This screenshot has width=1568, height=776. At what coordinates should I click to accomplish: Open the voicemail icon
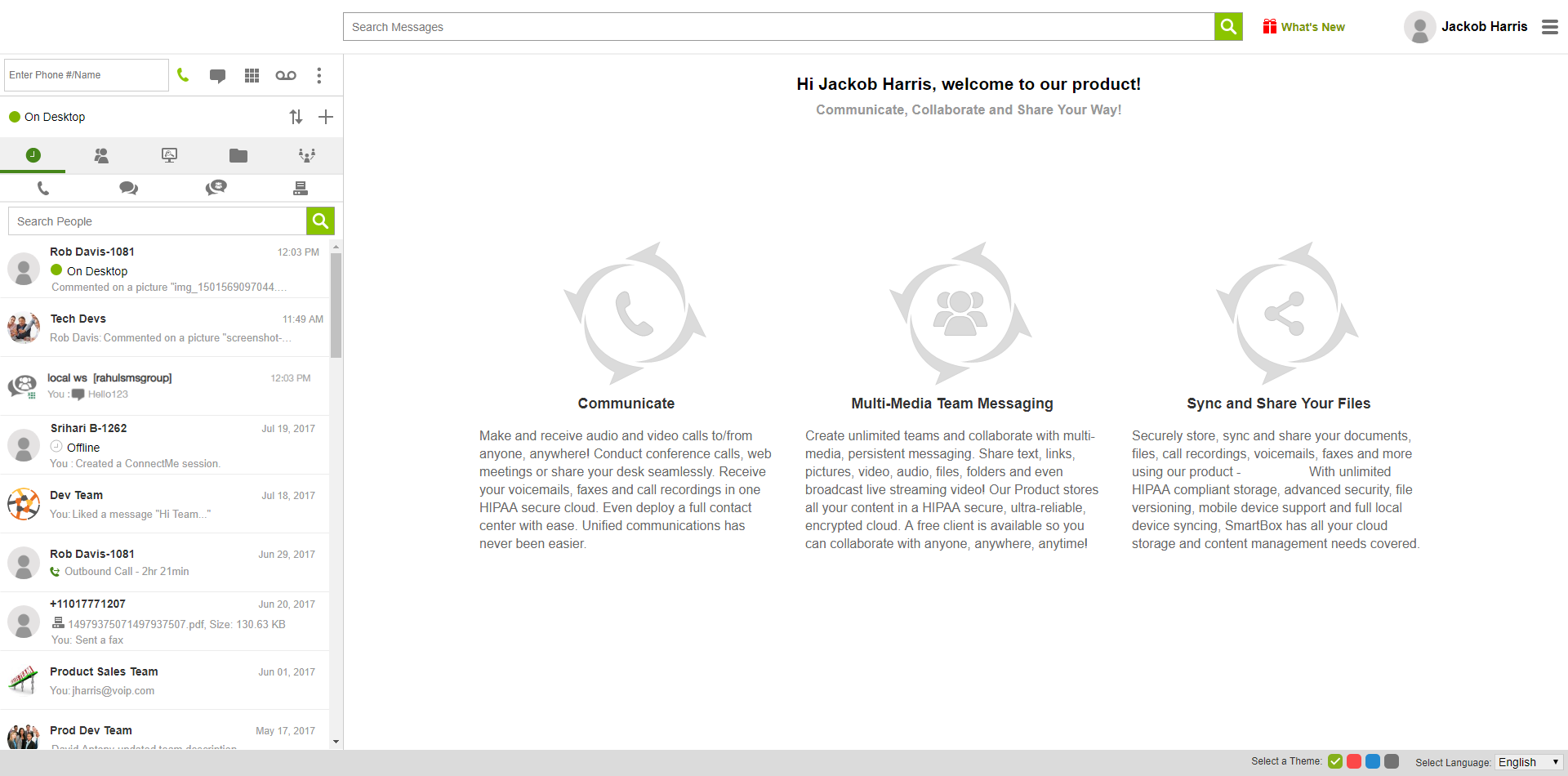click(x=286, y=75)
